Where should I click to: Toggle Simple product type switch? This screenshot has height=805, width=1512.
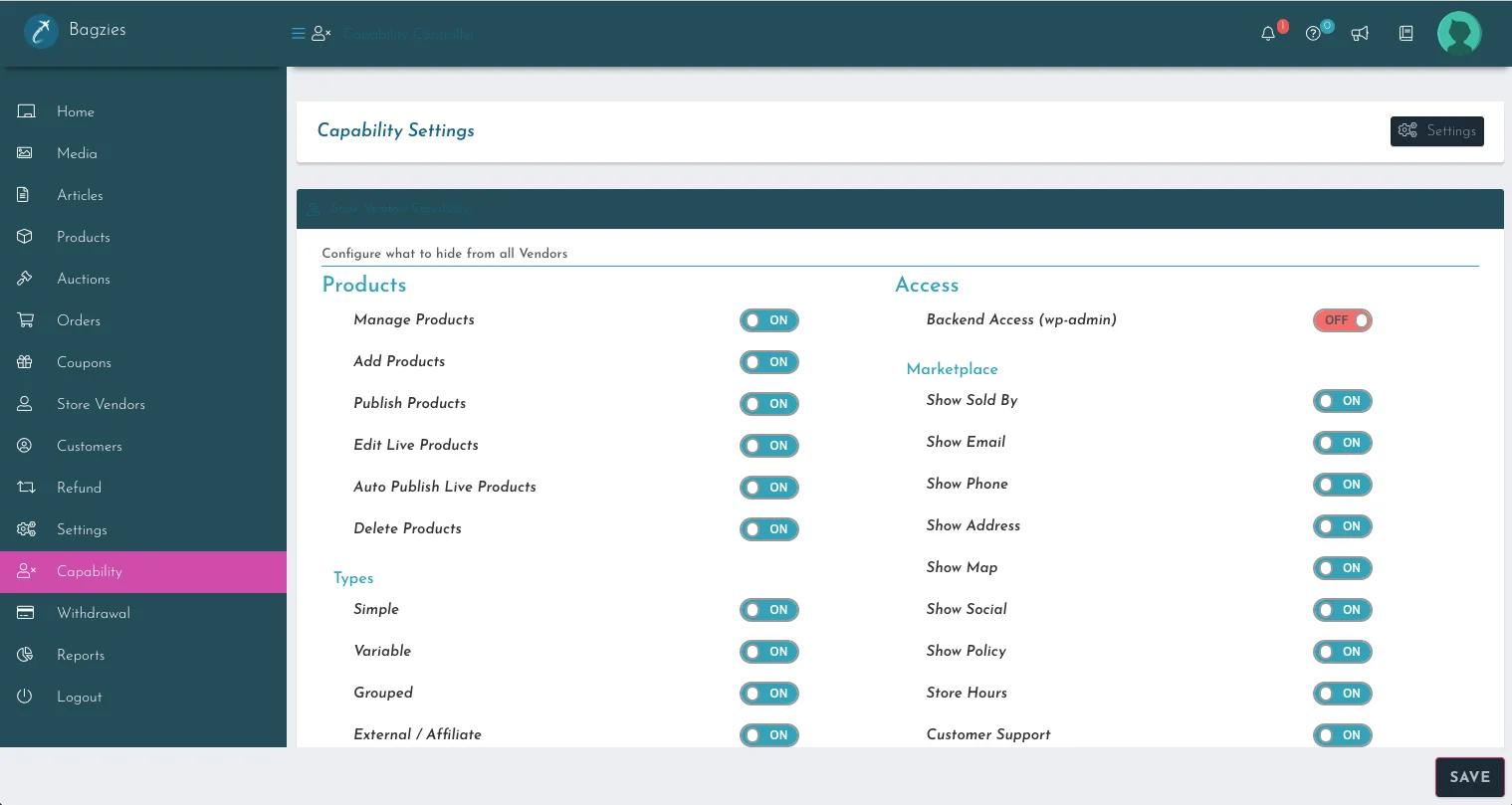768,610
